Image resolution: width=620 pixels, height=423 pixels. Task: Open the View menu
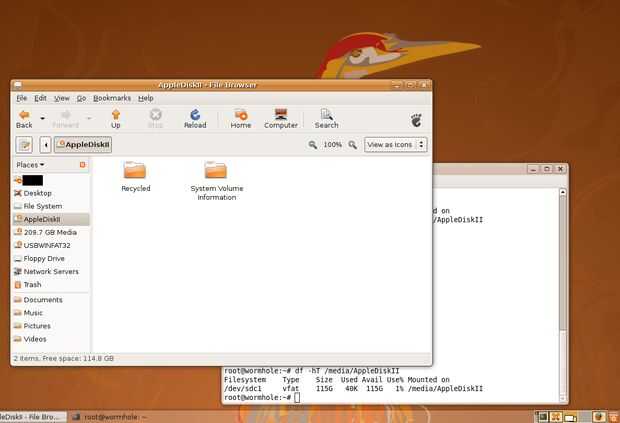click(x=62, y=98)
